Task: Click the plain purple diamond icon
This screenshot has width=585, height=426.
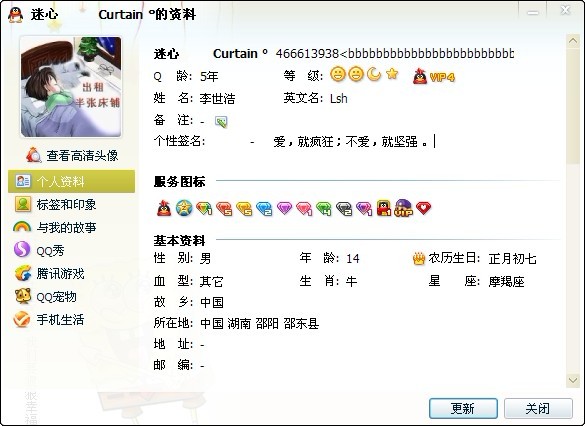Action: [284, 209]
